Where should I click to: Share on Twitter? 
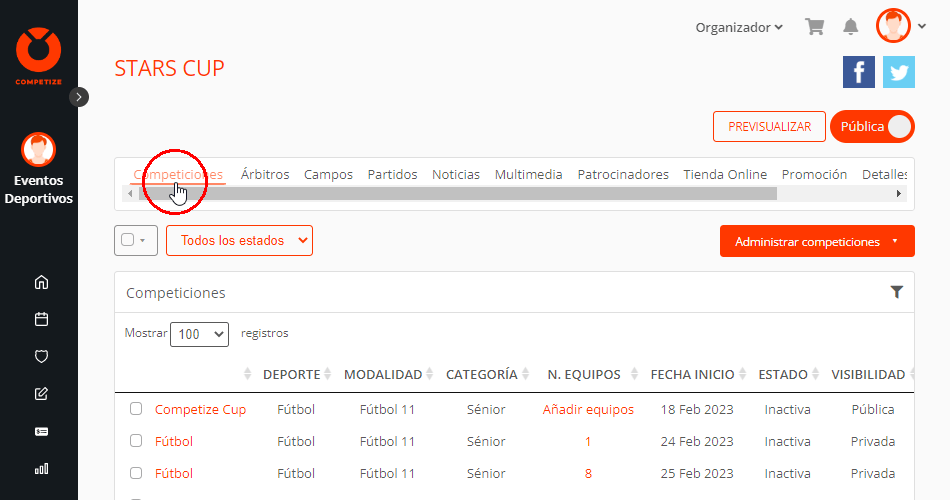click(x=899, y=72)
